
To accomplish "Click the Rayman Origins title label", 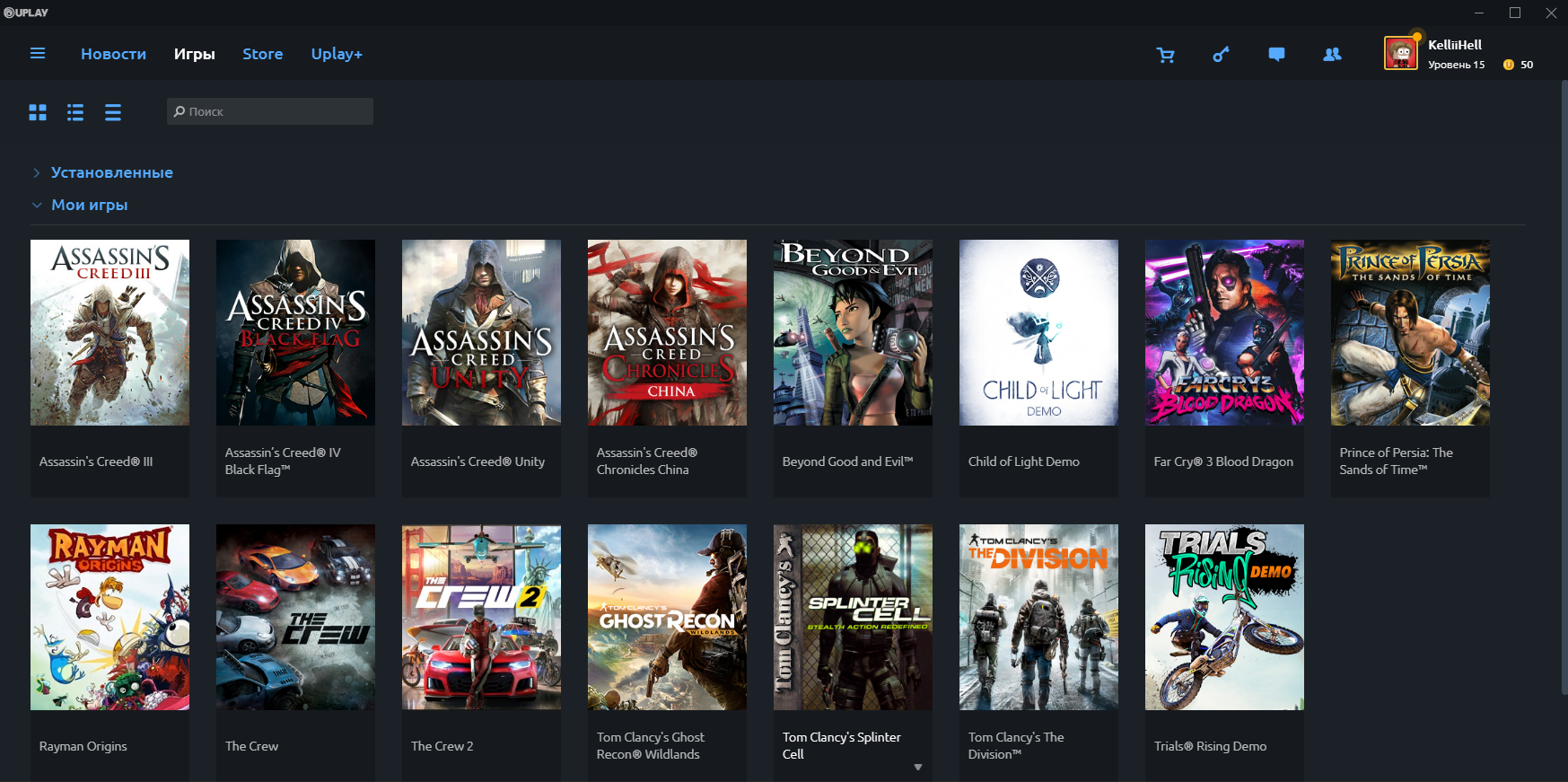I will click(x=83, y=746).
